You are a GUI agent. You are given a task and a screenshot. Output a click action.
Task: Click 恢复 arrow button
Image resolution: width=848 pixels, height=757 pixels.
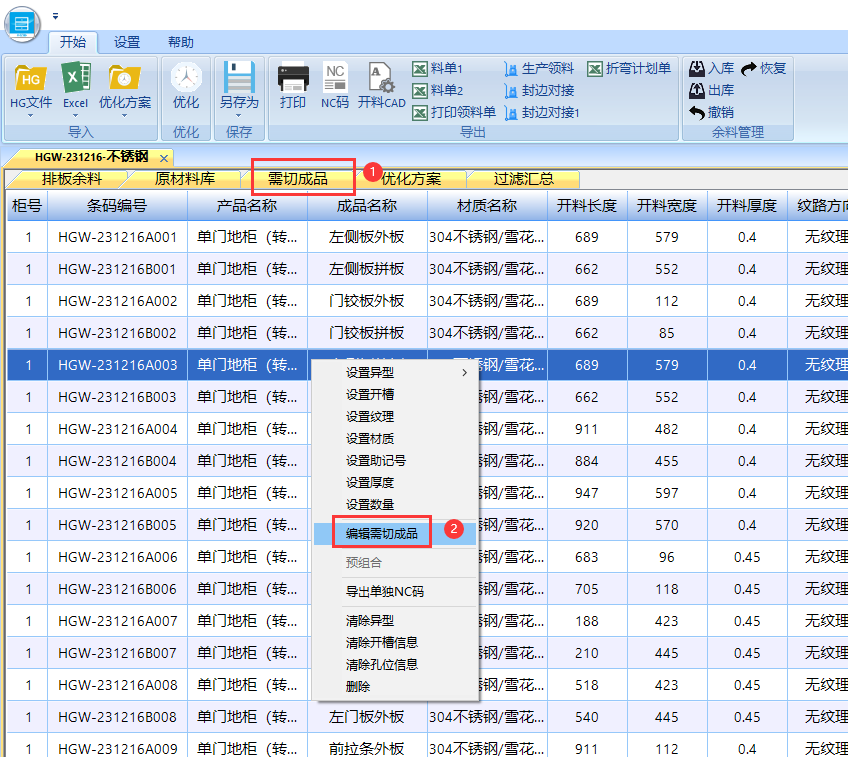pos(763,69)
